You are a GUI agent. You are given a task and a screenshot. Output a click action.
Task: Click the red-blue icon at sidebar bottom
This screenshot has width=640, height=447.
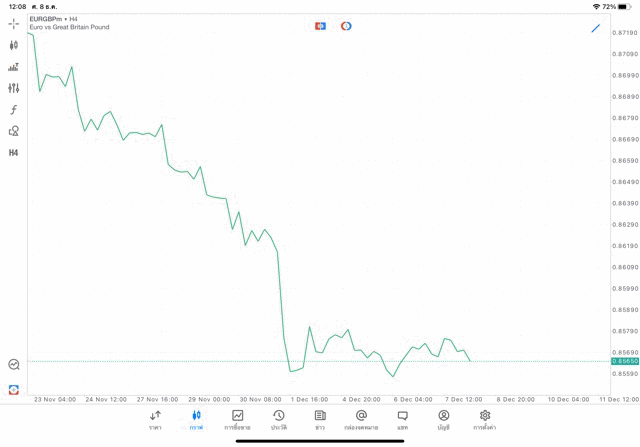(x=13, y=389)
